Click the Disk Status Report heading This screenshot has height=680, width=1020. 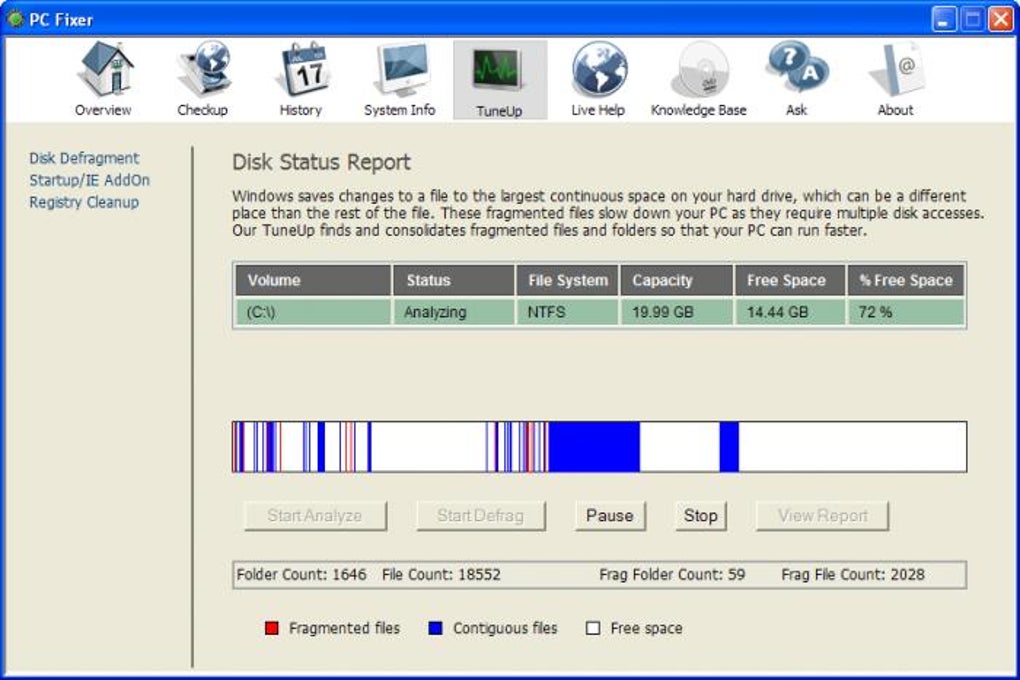tap(321, 162)
